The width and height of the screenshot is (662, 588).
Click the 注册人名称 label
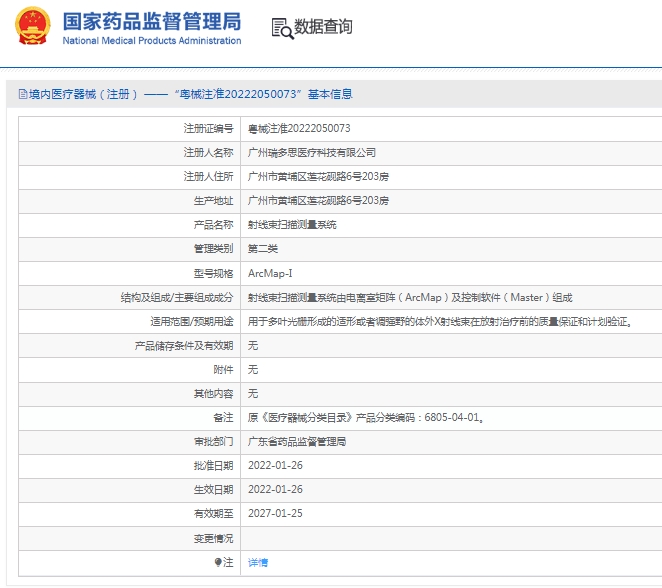(x=209, y=152)
